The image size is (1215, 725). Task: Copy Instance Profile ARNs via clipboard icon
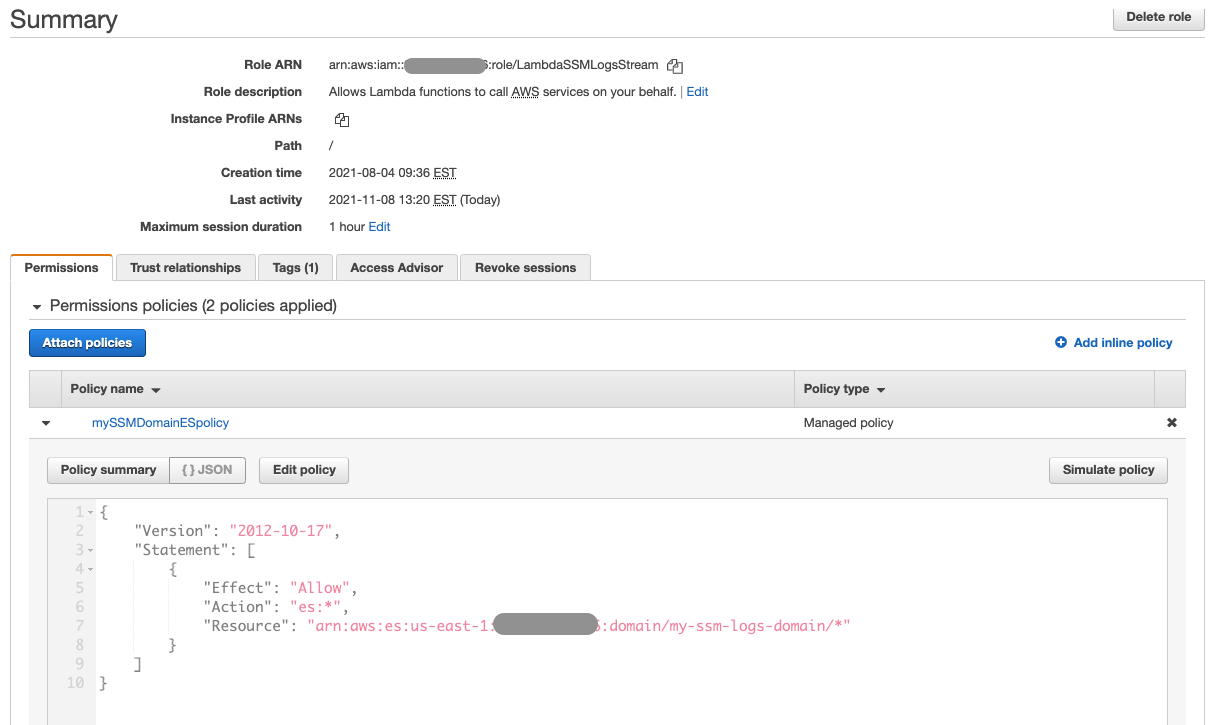pyautogui.click(x=341, y=119)
